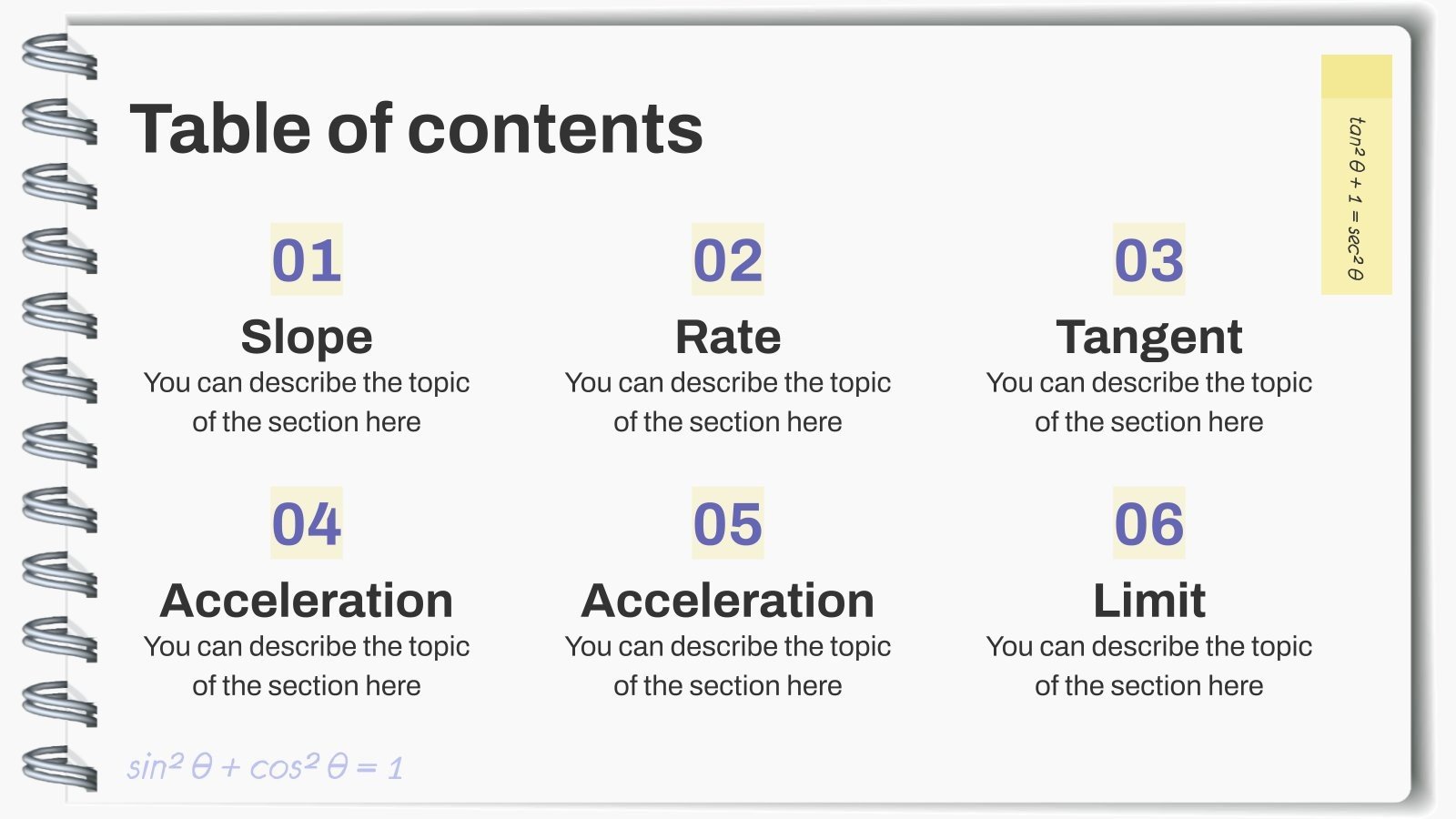Image resolution: width=1456 pixels, height=819 pixels.
Task: Select the 02 section number
Action: click(728, 260)
